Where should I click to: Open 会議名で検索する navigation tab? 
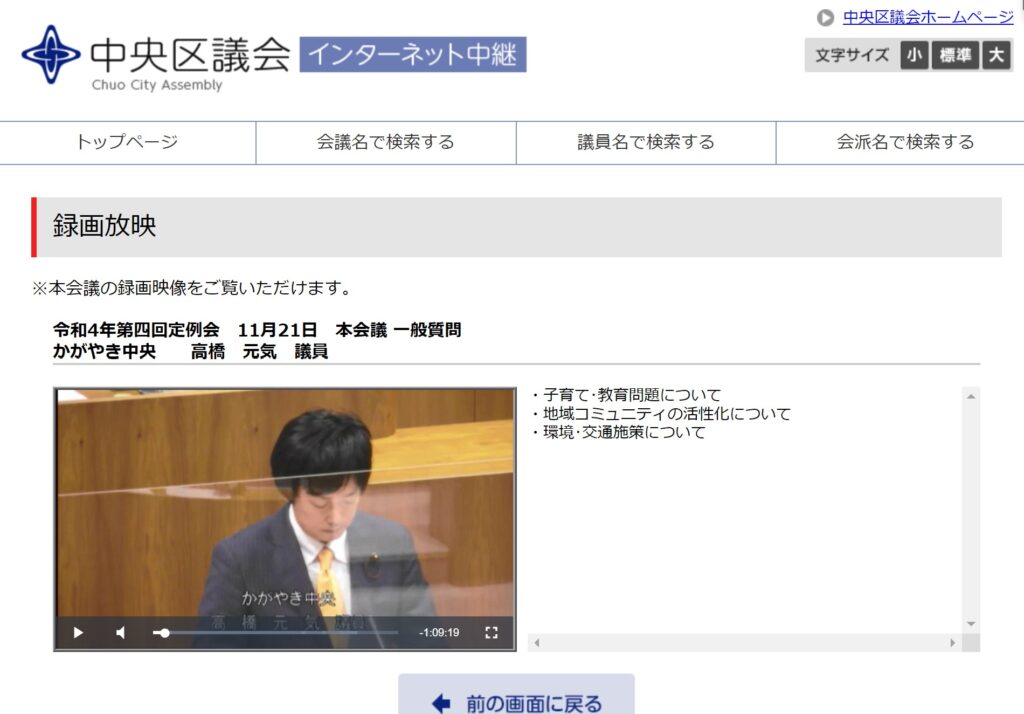pos(386,142)
